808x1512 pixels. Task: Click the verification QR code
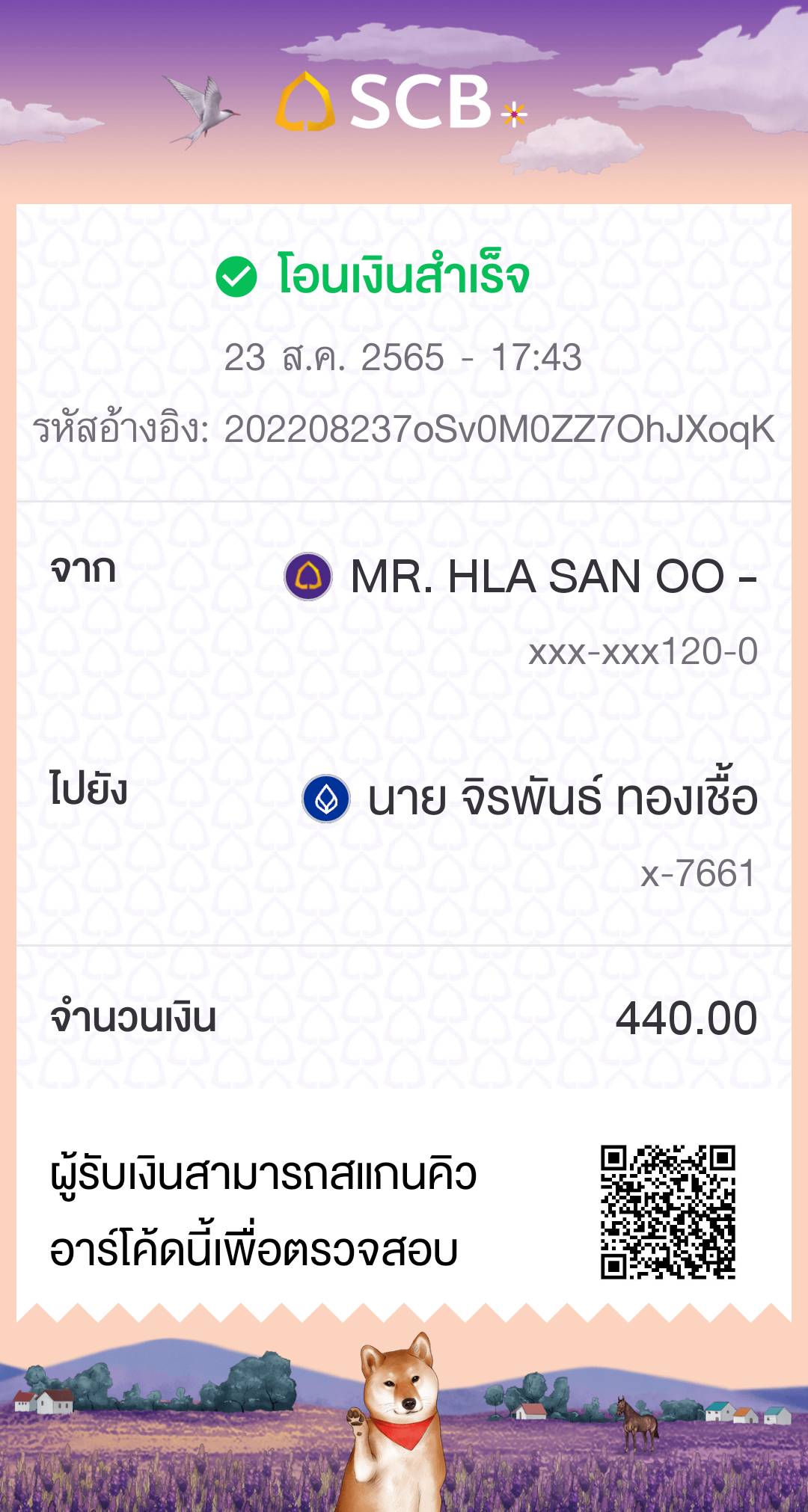[x=668, y=1211]
